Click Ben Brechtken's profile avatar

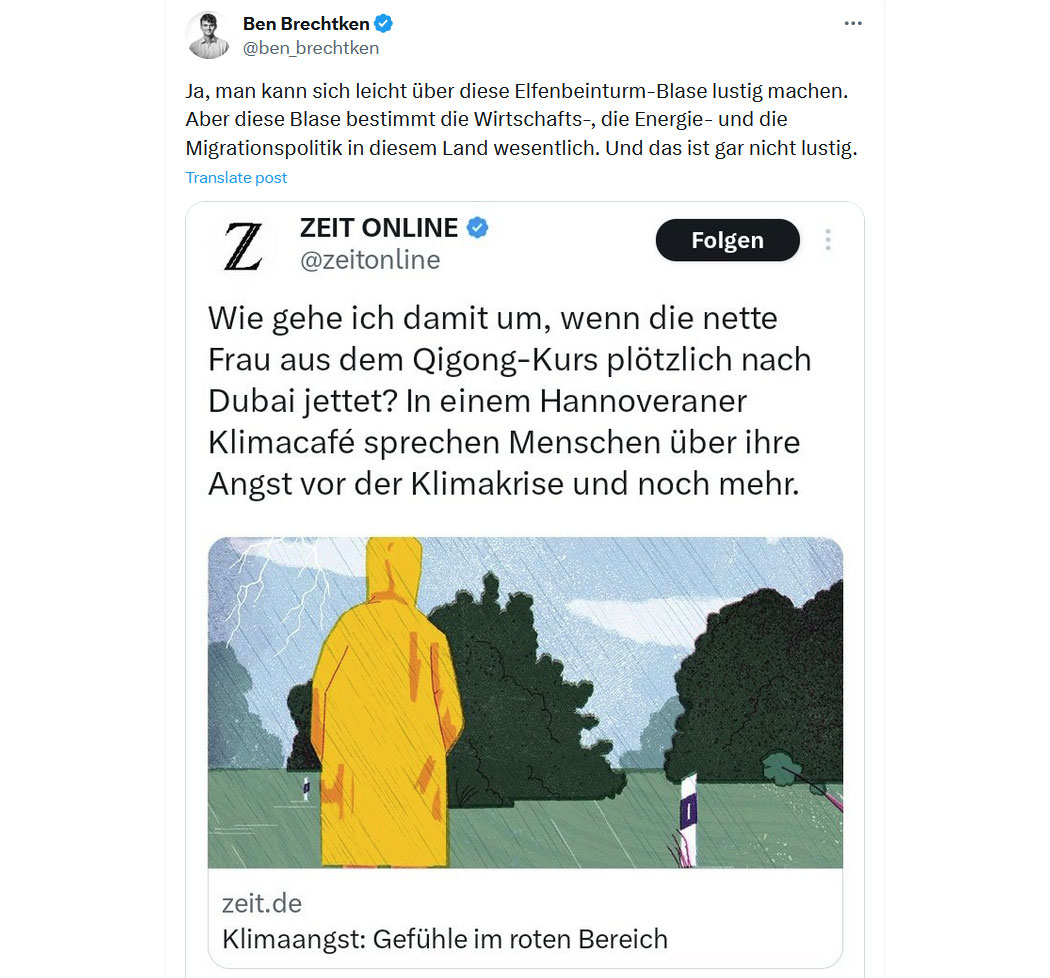(x=208, y=35)
